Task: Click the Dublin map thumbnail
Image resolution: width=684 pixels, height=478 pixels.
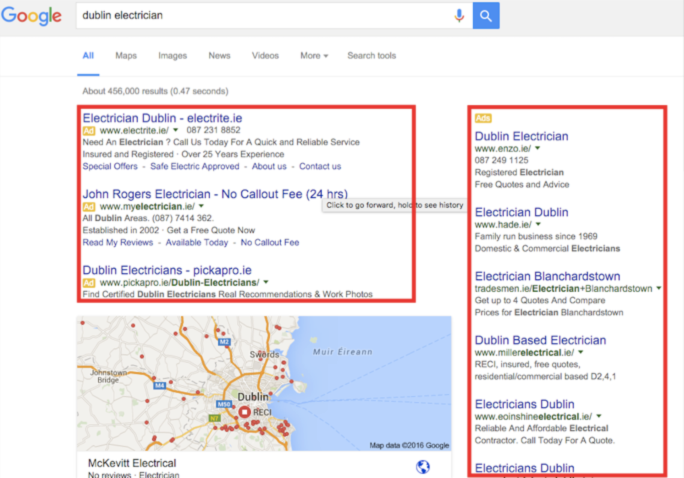Action: pyautogui.click(x=264, y=383)
